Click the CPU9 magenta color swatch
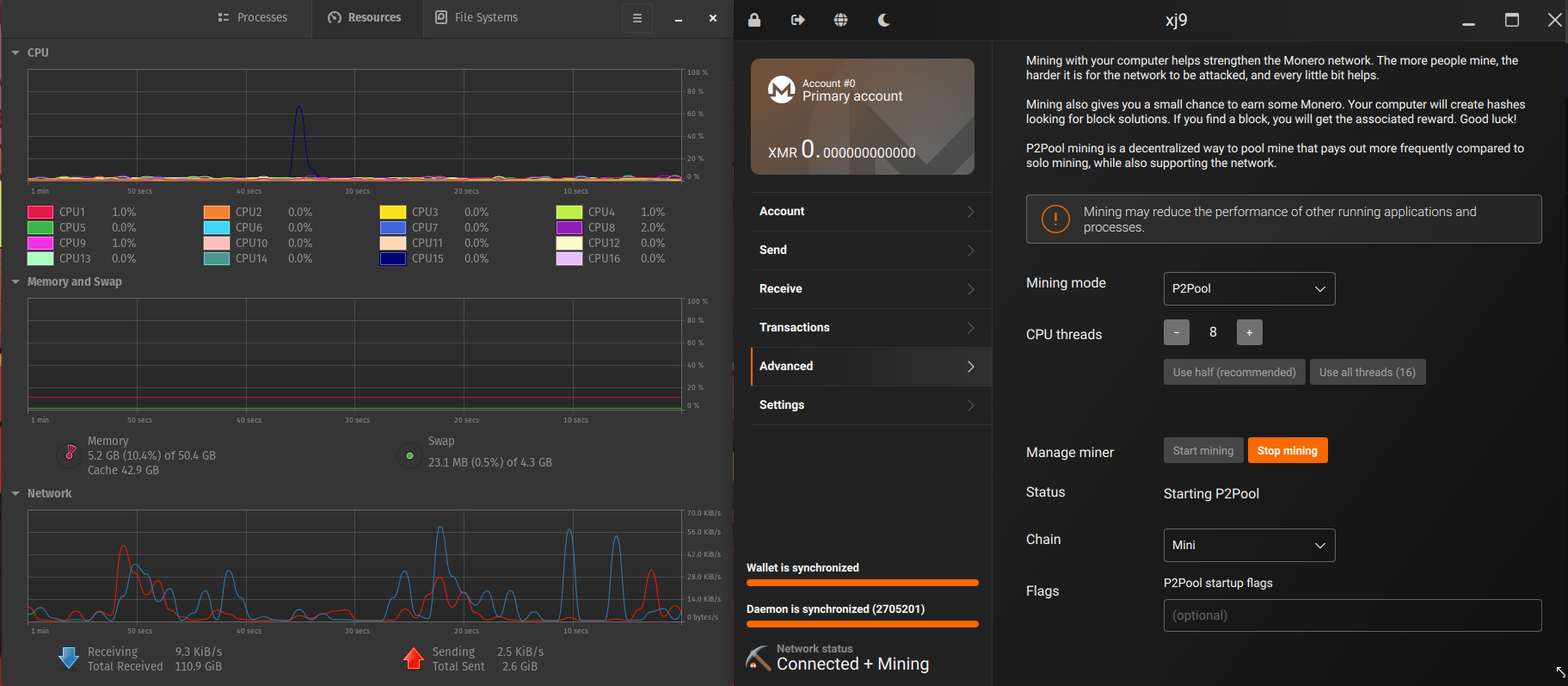Image resolution: width=1568 pixels, height=686 pixels. click(x=40, y=243)
